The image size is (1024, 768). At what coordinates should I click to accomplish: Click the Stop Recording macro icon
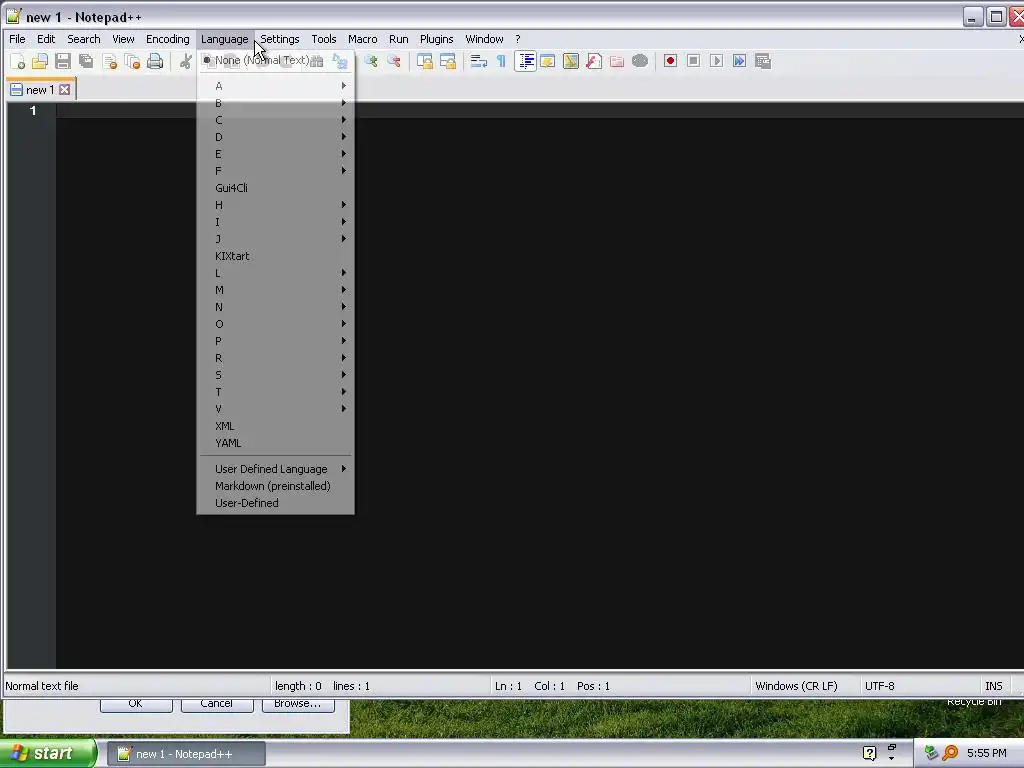click(694, 61)
